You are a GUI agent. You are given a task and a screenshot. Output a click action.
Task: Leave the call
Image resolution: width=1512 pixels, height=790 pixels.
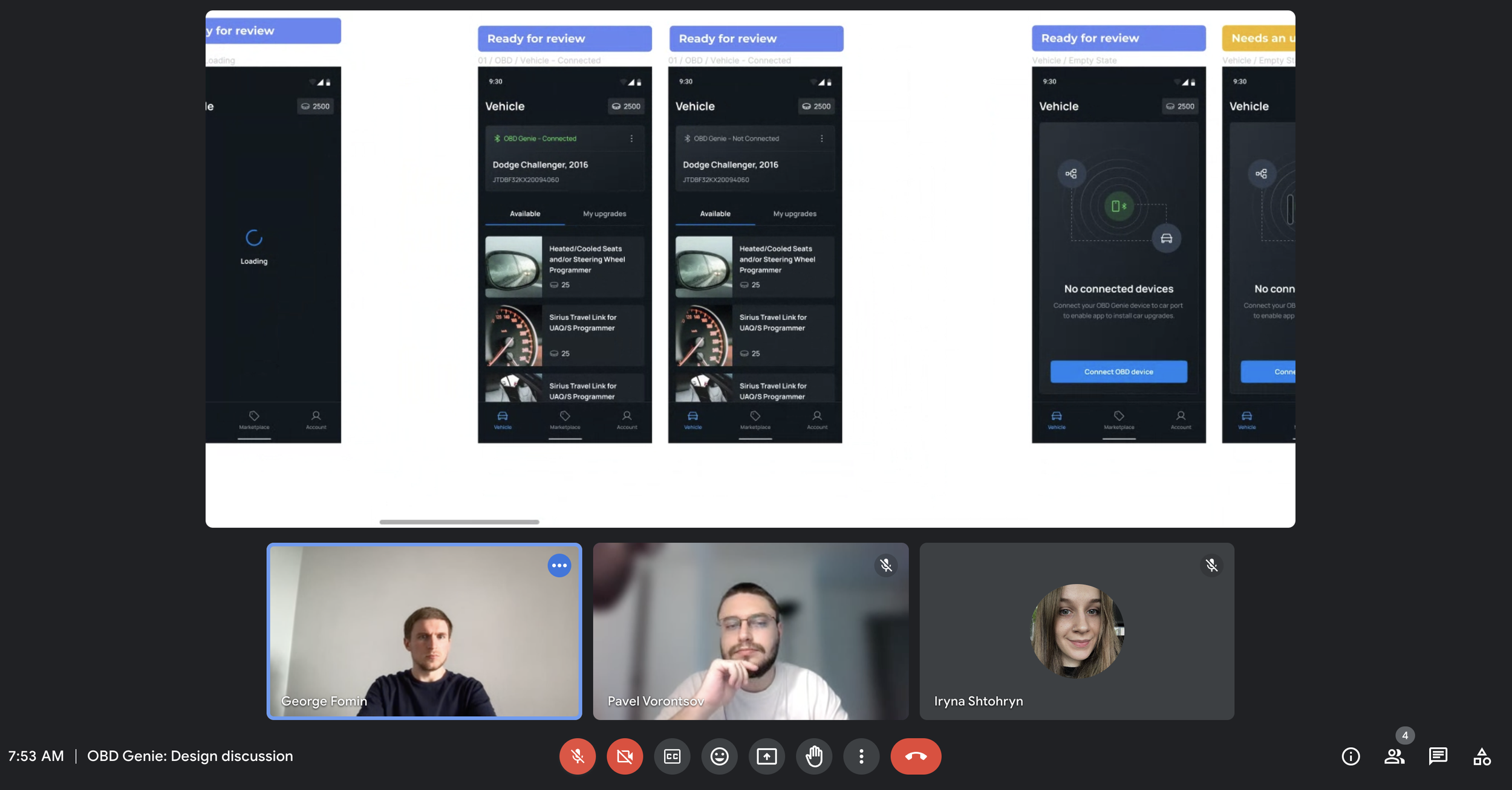[916, 756]
